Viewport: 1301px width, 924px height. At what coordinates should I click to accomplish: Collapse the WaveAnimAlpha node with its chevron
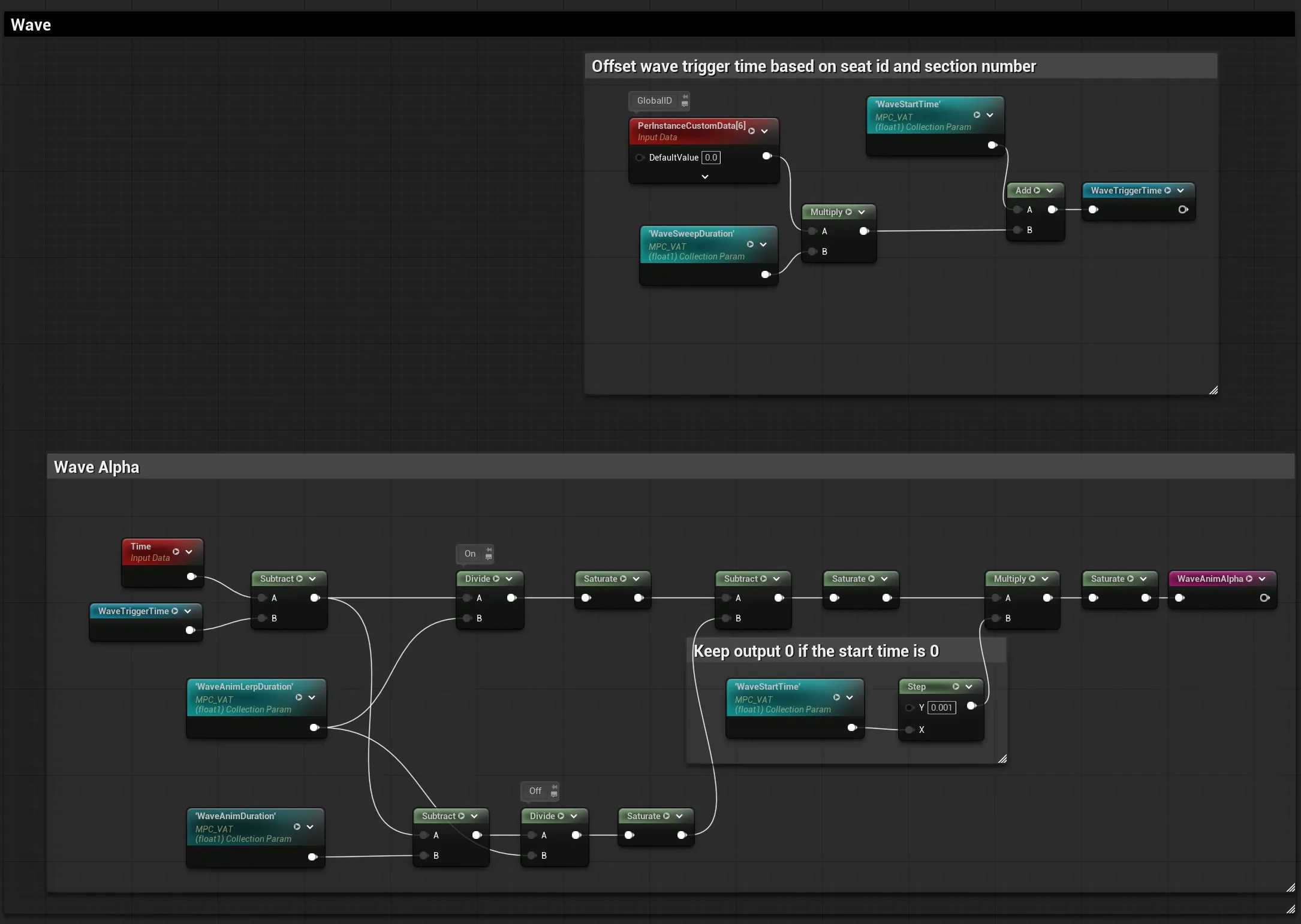pos(1262,579)
